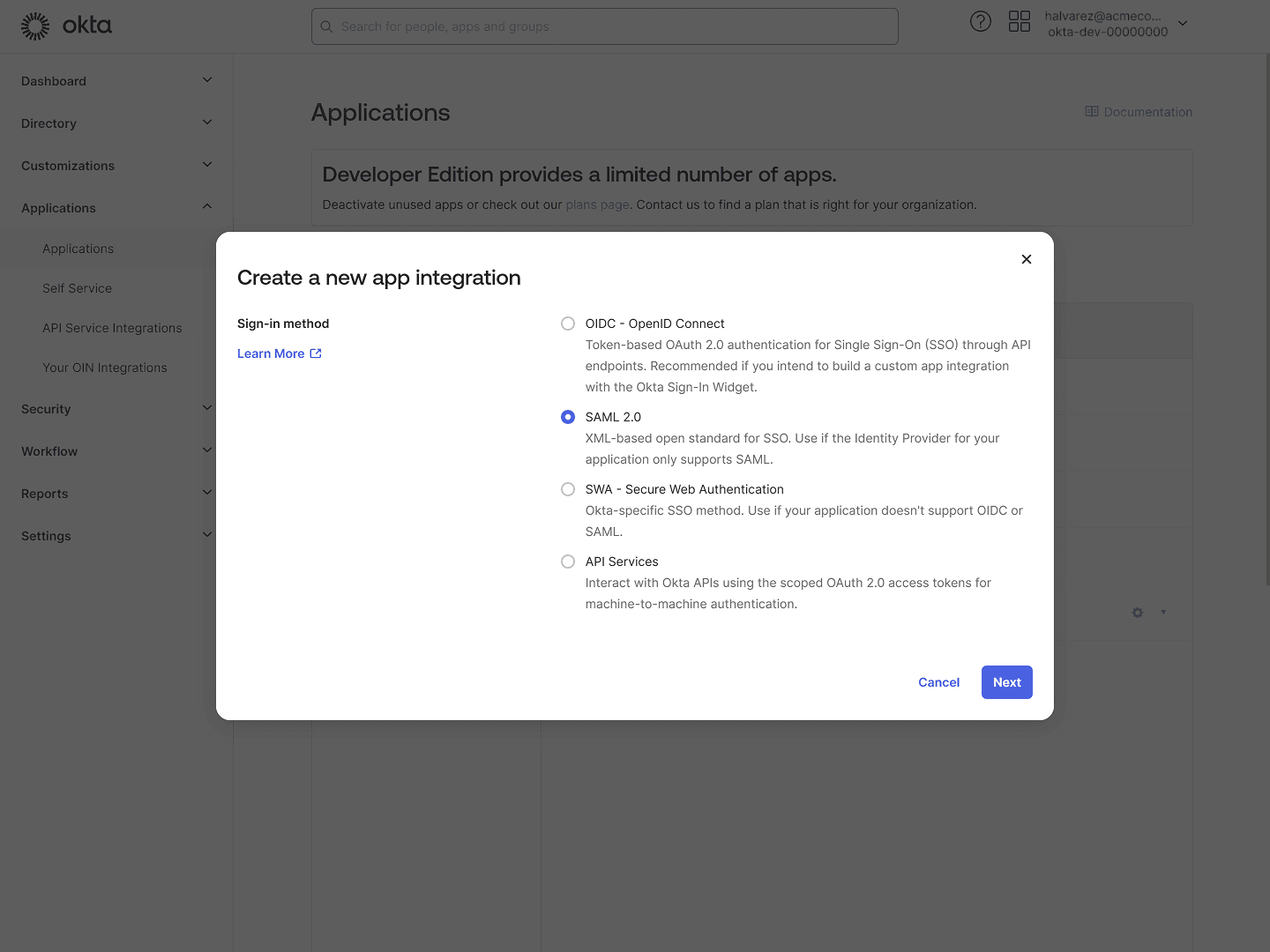The height and width of the screenshot is (952, 1270).
Task: Collapse the Applications section chevron
Action: [207, 206]
